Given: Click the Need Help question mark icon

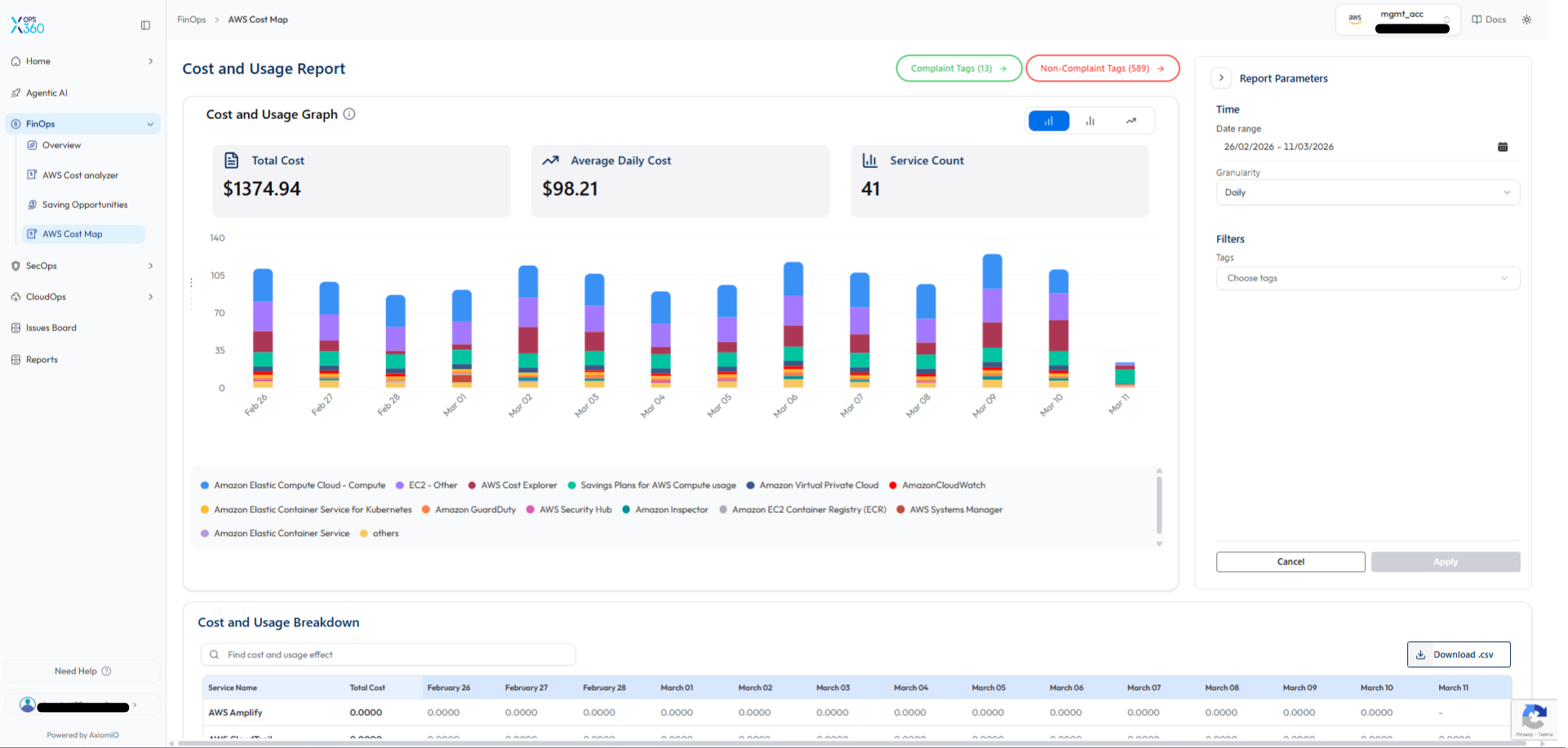Looking at the screenshot, I should point(106,671).
